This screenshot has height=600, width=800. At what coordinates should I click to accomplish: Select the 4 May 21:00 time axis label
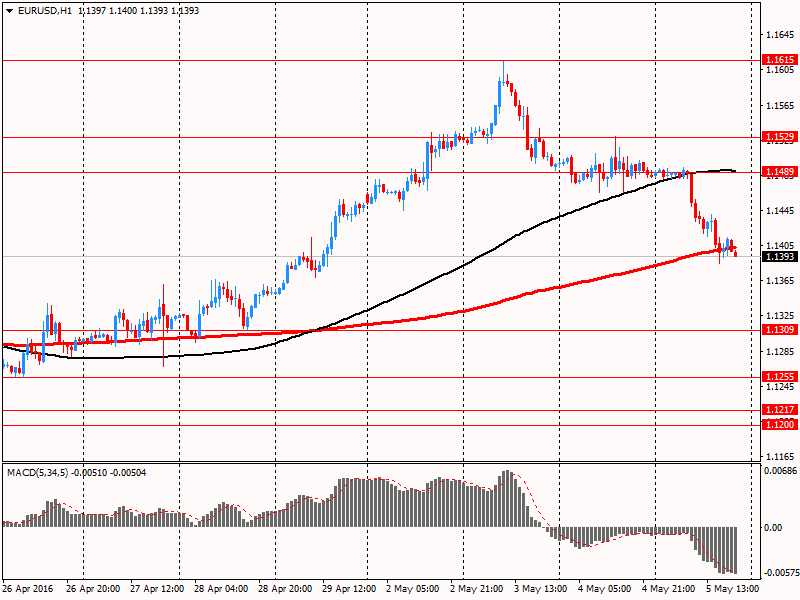pyautogui.click(x=669, y=589)
